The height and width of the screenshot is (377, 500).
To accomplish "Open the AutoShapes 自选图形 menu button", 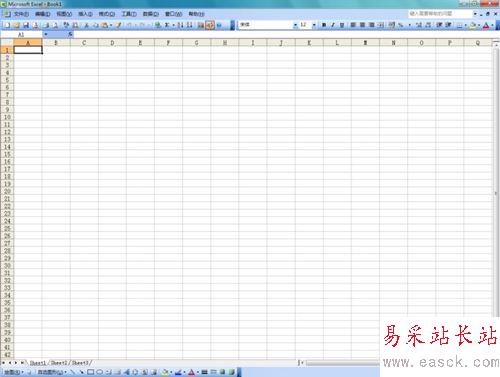I will [52, 372].
